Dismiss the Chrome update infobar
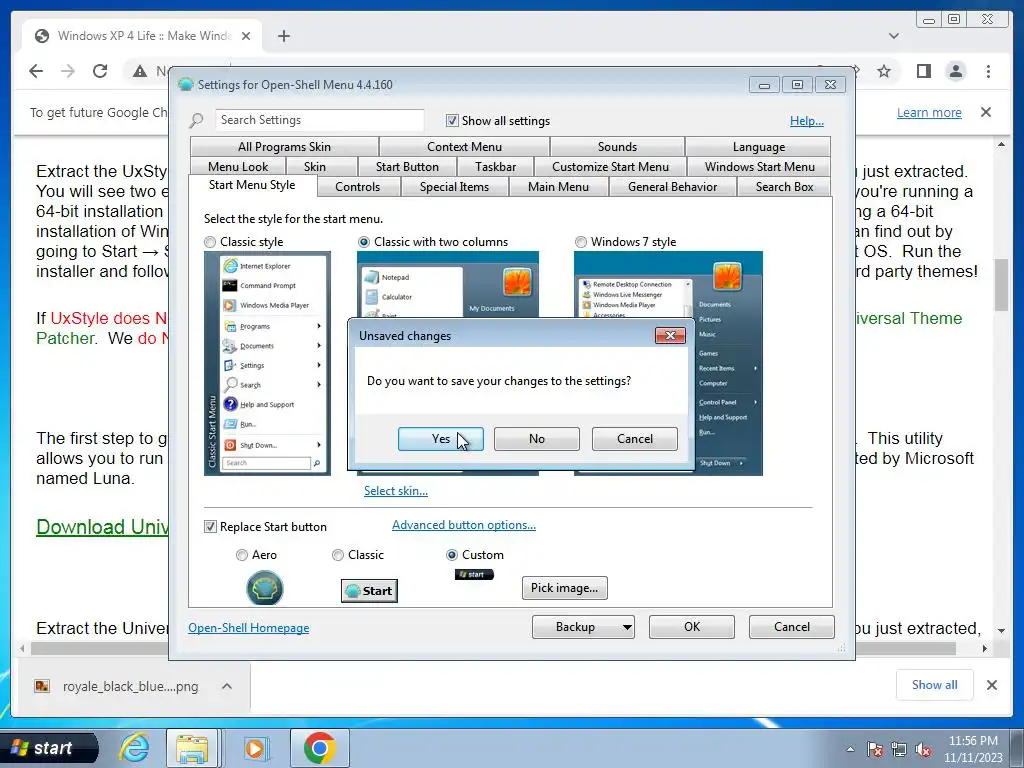 click(x=986, y=112)
